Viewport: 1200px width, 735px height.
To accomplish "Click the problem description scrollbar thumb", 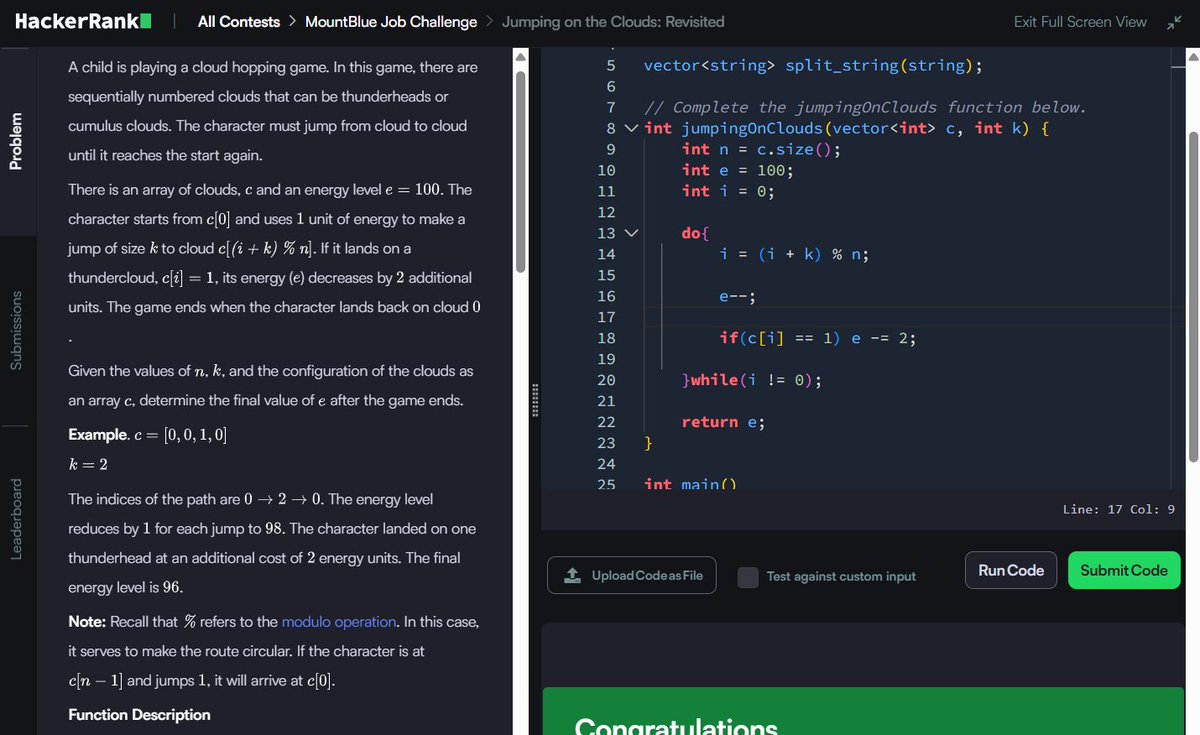I will coord(520,172).
